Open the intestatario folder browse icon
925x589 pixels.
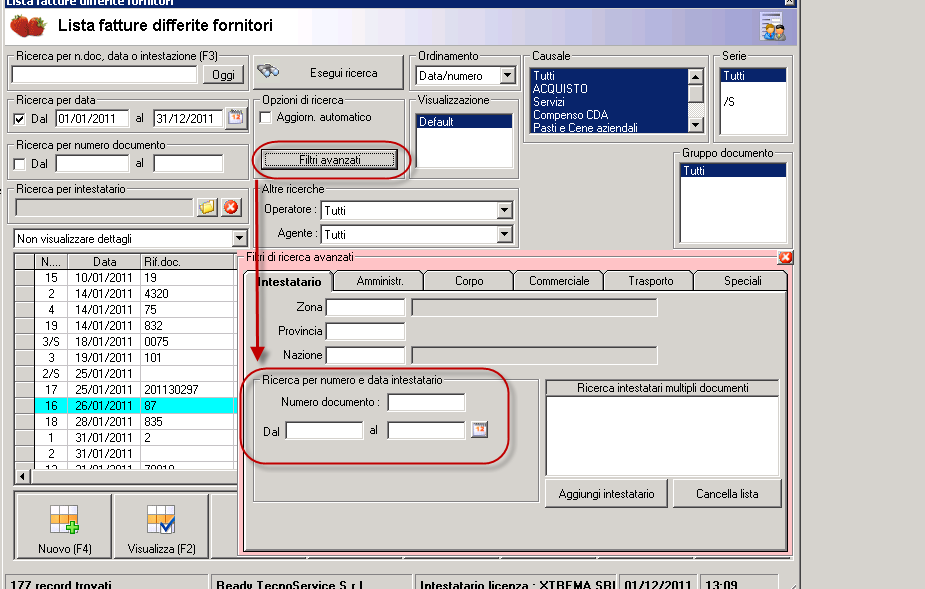(207, 207)
